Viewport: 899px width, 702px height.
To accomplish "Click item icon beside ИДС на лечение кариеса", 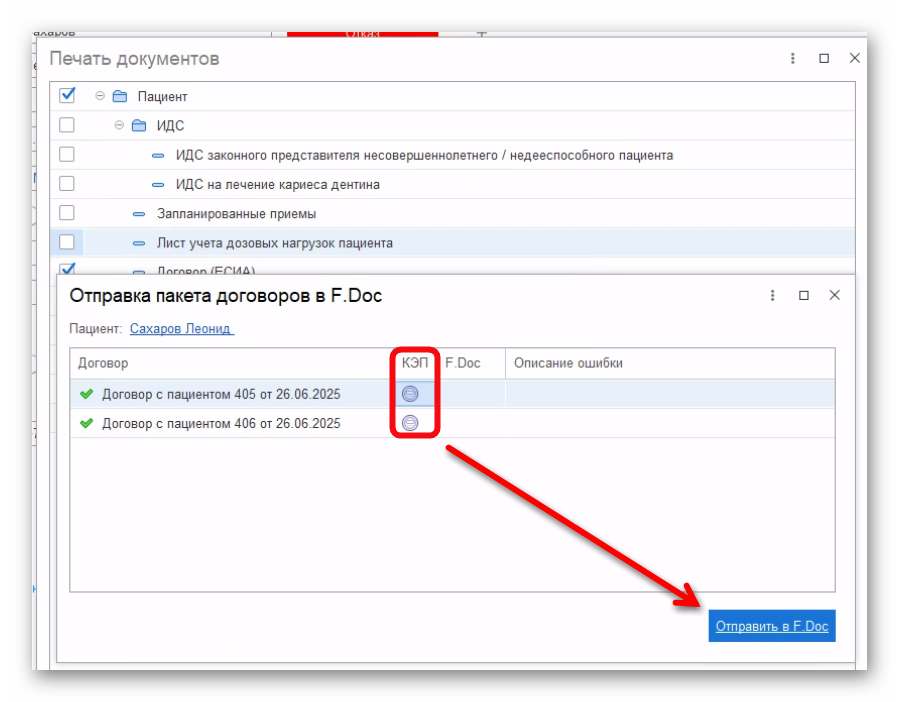I will (x=158, y=185).
